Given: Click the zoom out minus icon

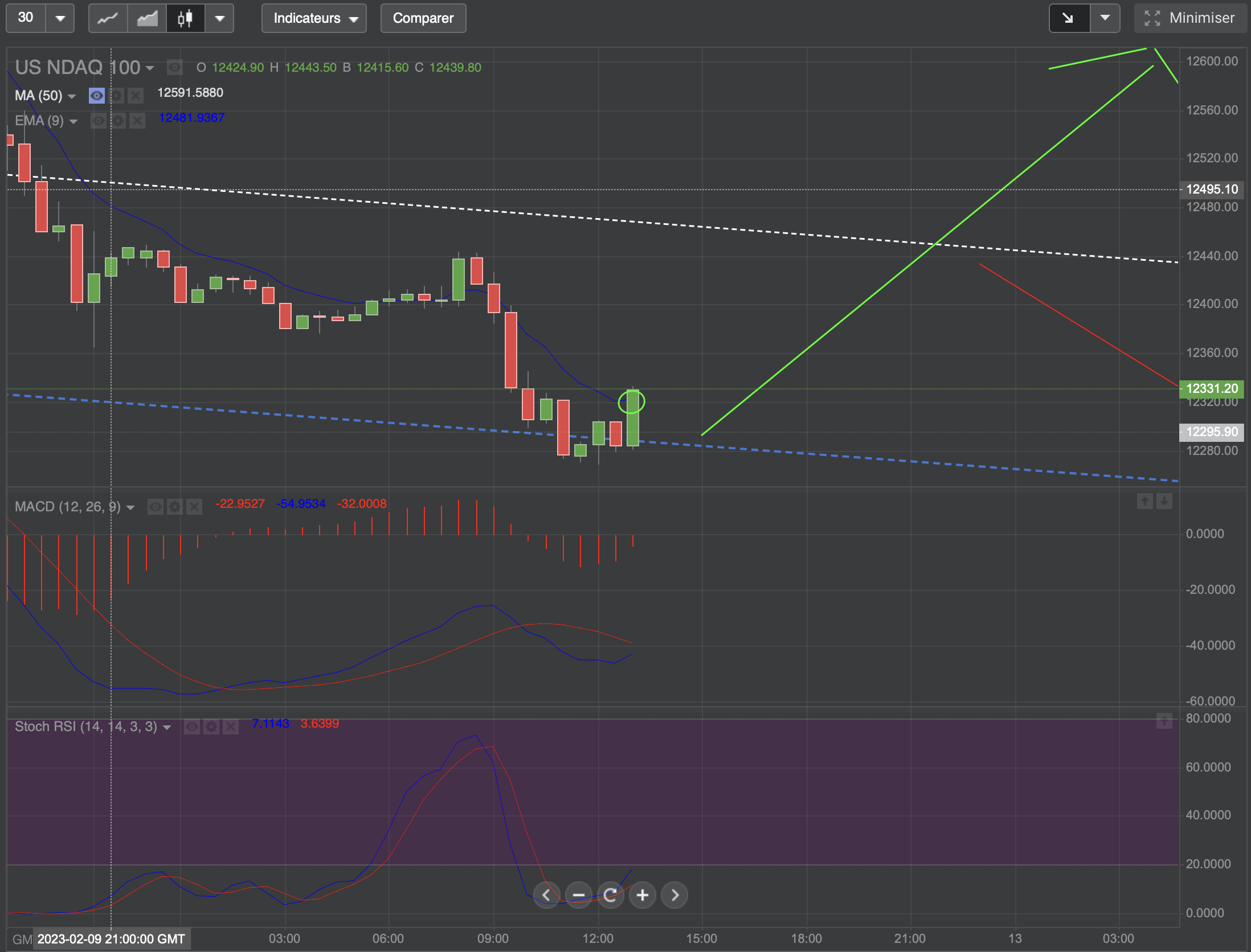Looking at the screenshot, I should [578, 895].
